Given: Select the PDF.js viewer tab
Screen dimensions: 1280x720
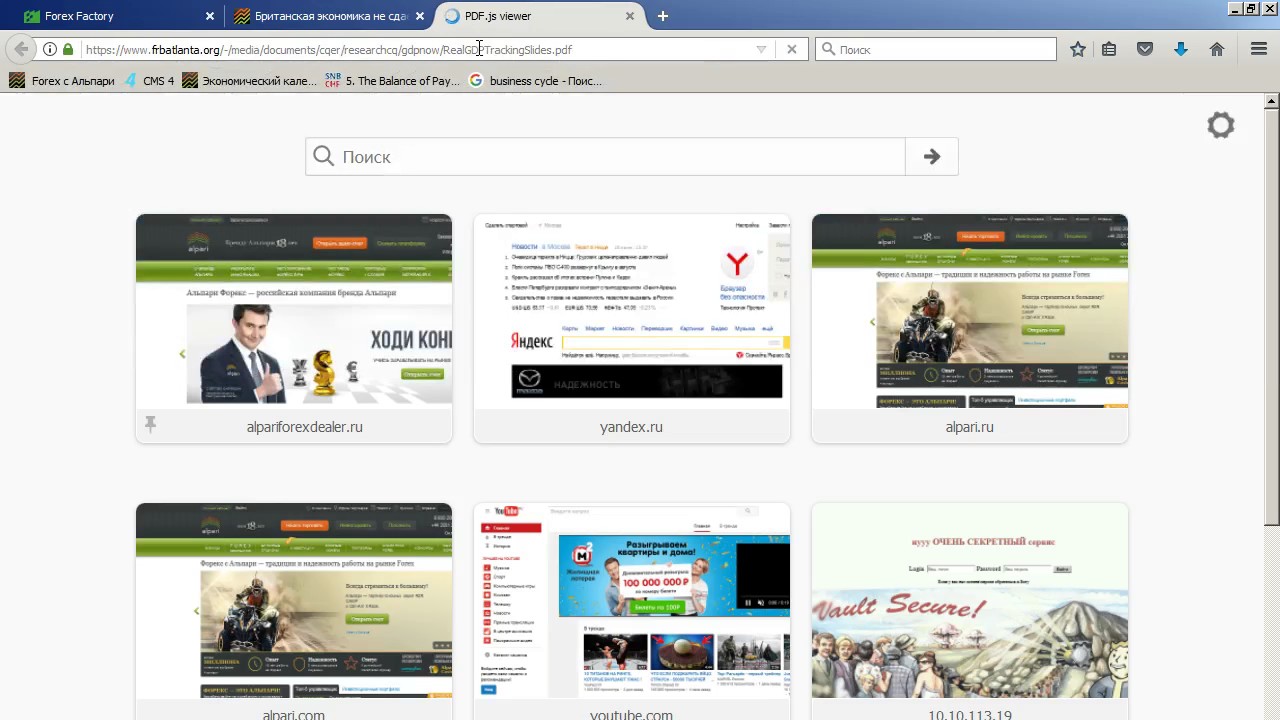Looking at the screenshot, I should [x=540, y=16].
